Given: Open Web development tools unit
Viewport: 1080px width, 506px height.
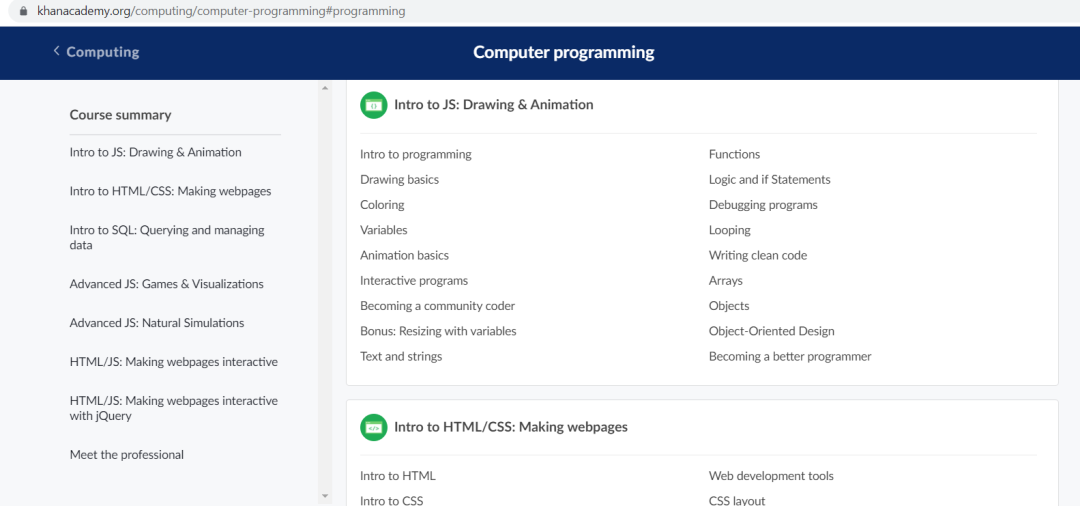Looking at the screenshot, I should pyautogui.click(x=771, y=476).
